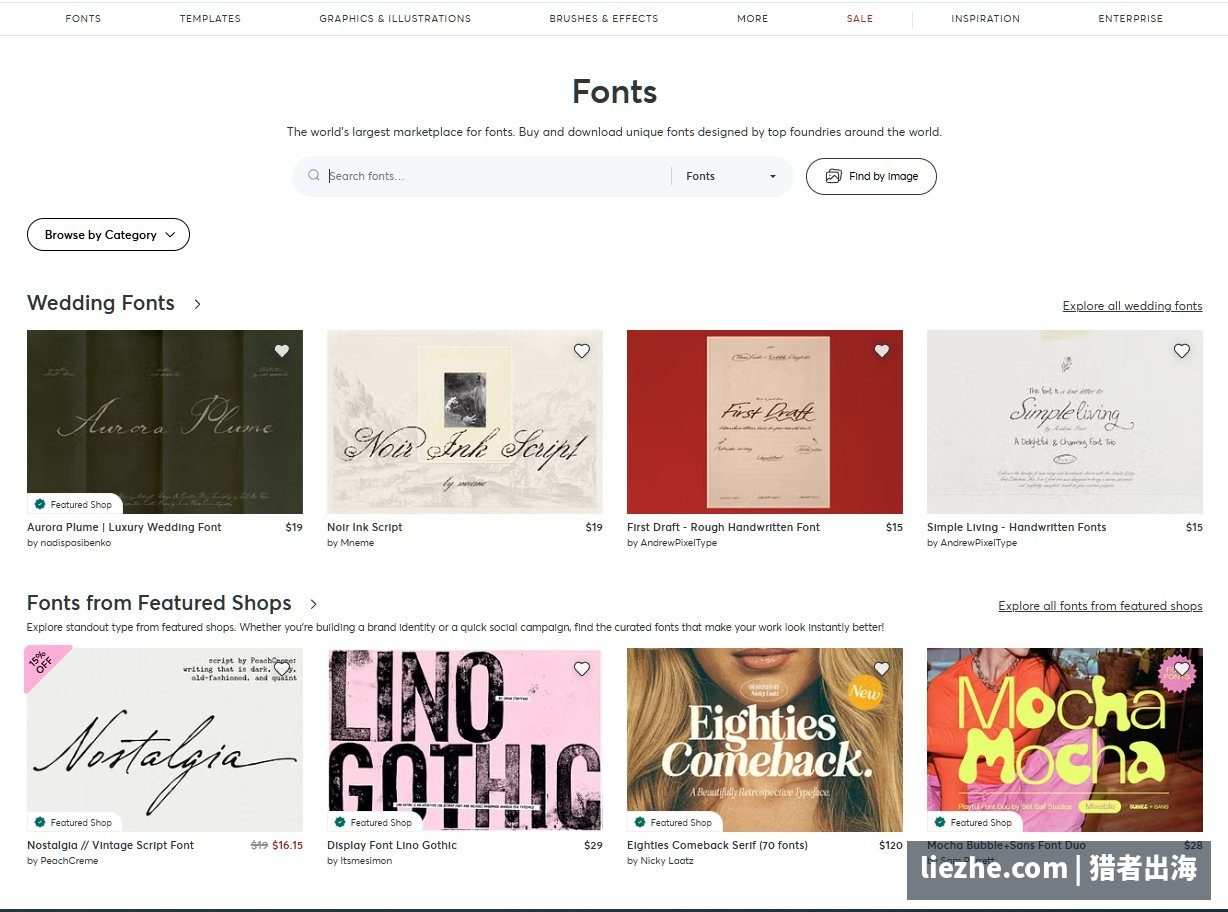The image size is (1228, 912).
Task: Click the Noir Ink Script title
Action: [x=365, y=527]
